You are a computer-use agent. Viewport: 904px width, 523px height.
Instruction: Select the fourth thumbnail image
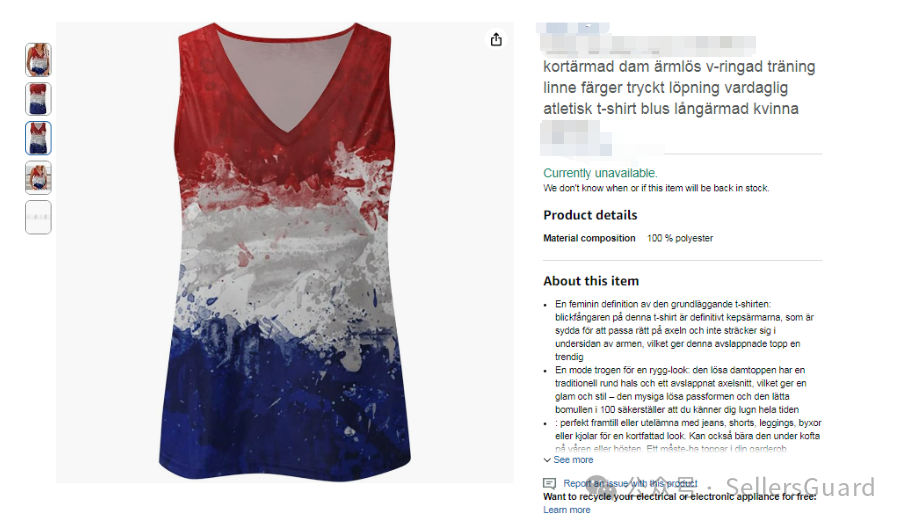coord(38,178)
